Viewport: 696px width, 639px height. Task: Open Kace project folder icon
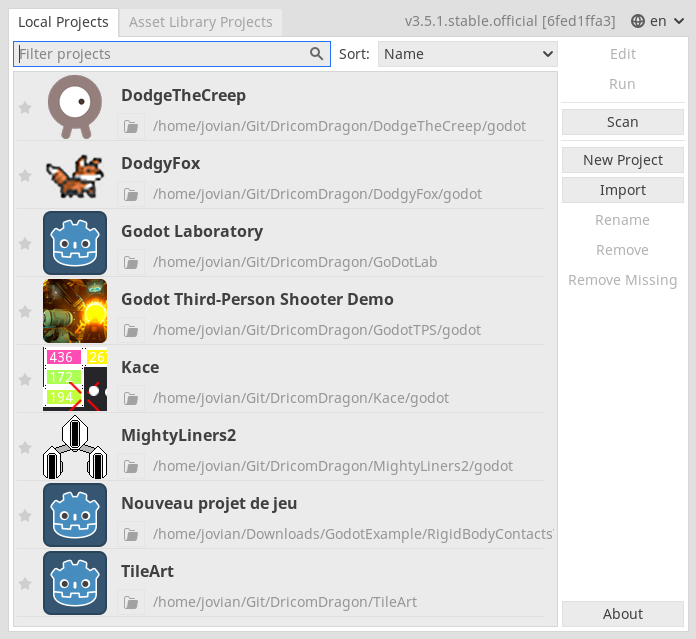point(131,398)
